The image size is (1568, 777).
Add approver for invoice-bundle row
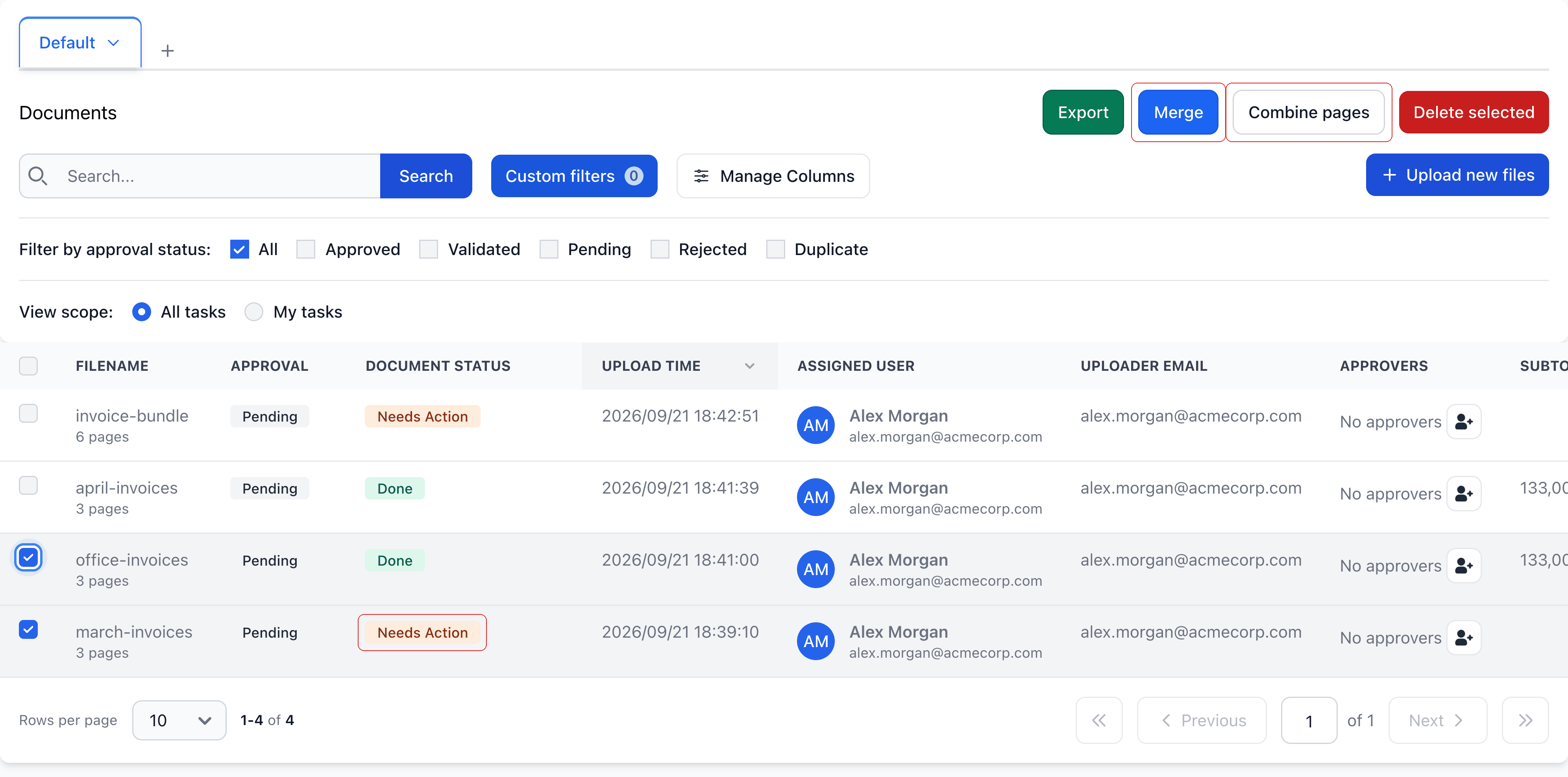[1463, 422]
